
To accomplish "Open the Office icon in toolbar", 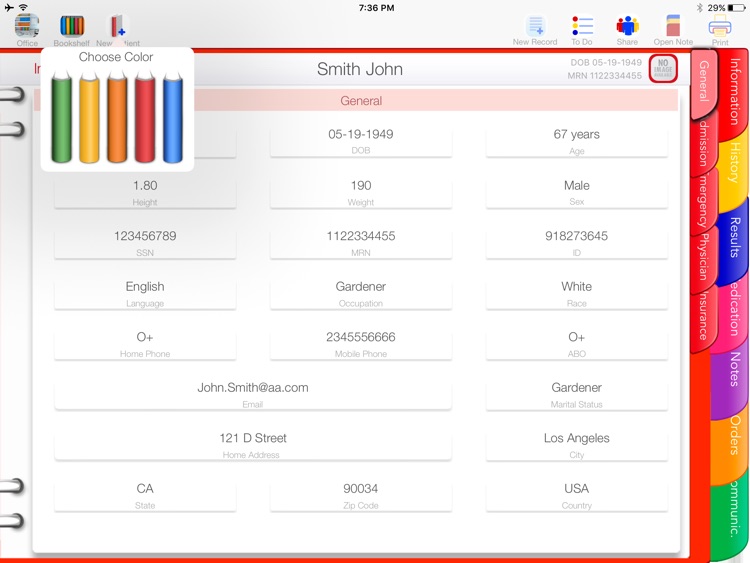I will click(x=27, y=26).
